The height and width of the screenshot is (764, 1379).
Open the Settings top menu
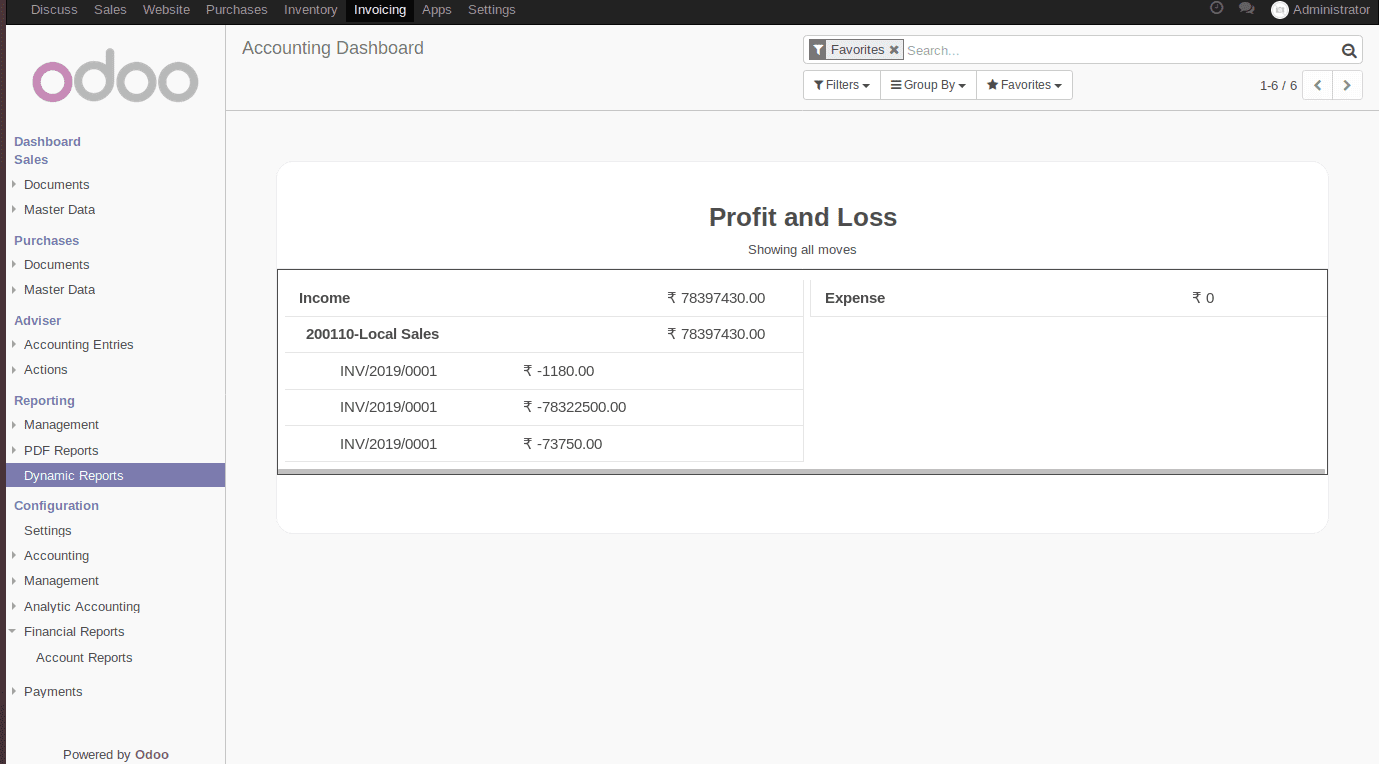click(492, 10)
